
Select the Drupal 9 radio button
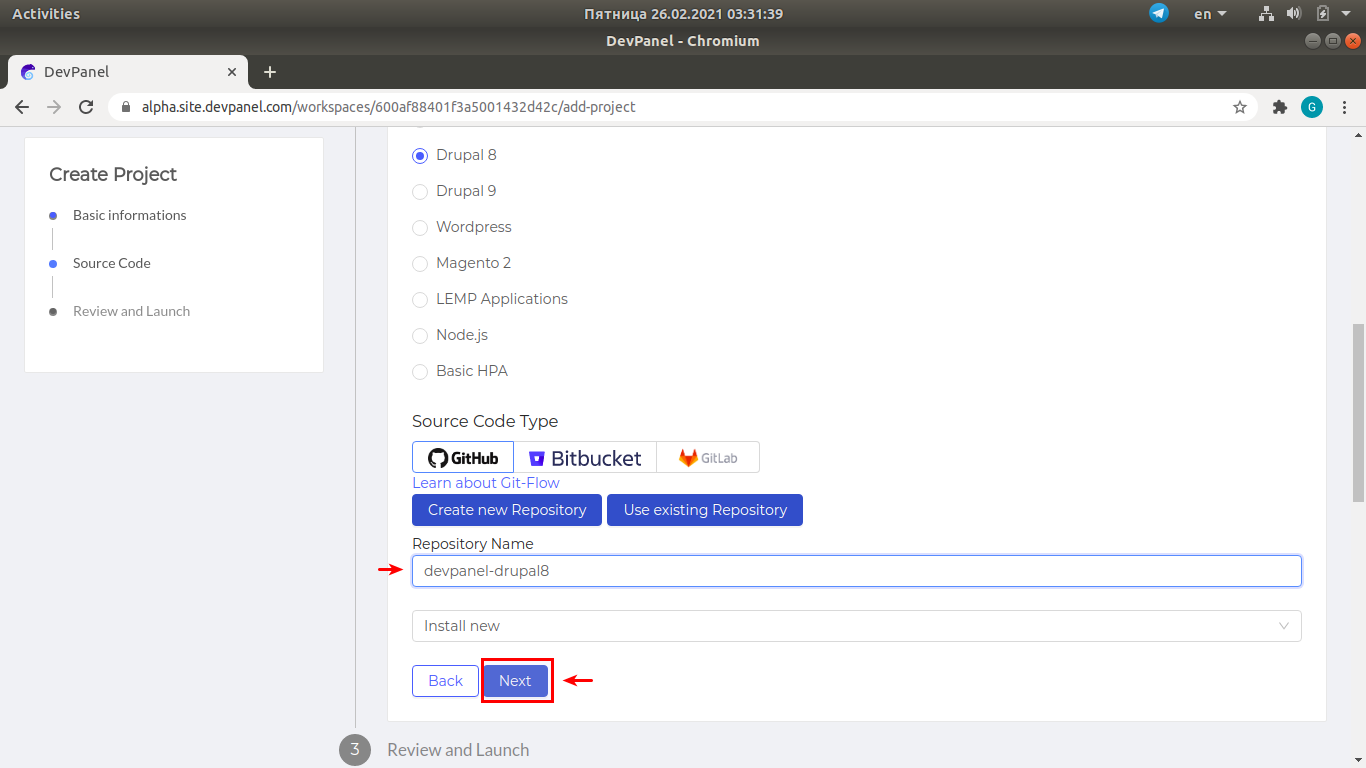(x=419, y=191)
